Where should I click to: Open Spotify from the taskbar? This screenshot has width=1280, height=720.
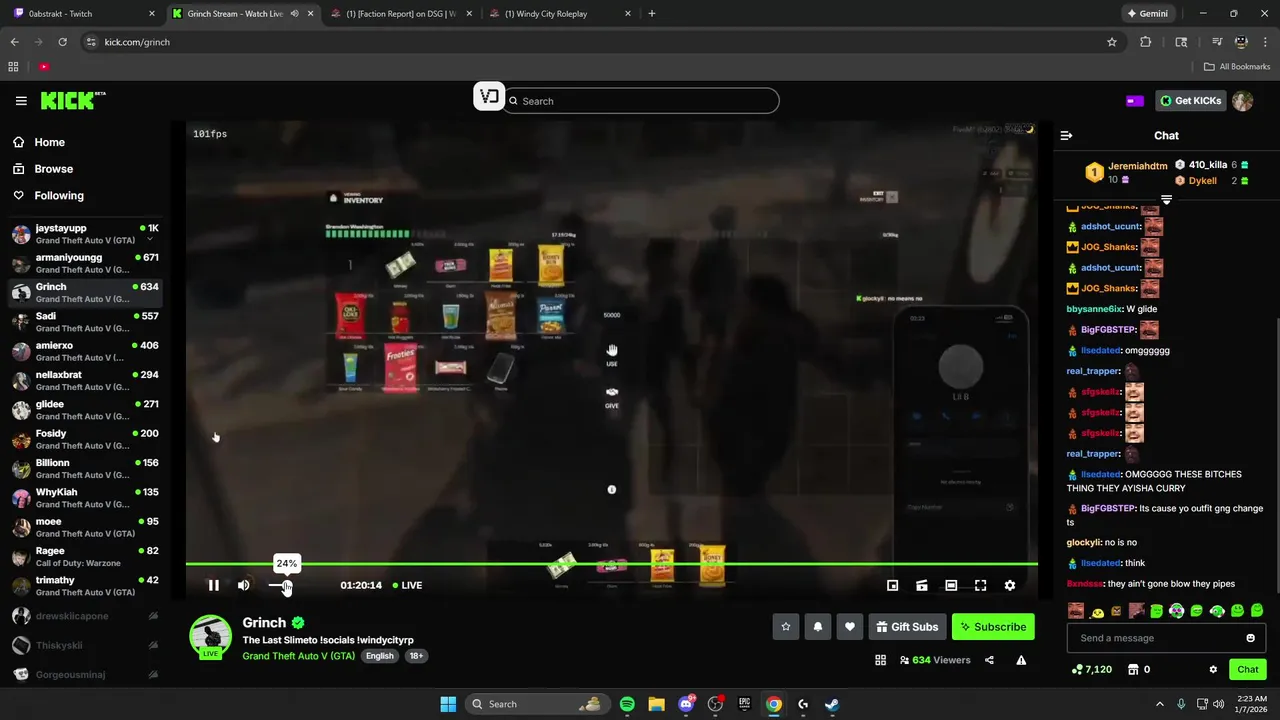[x=627, y=704]
